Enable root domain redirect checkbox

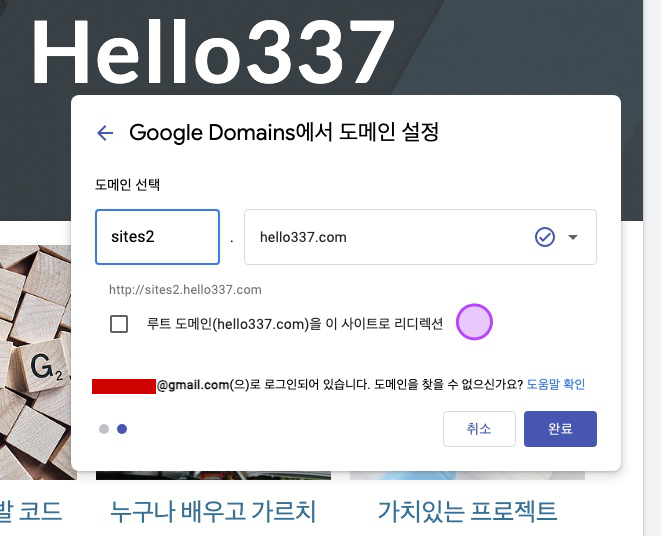coord(119,324)
